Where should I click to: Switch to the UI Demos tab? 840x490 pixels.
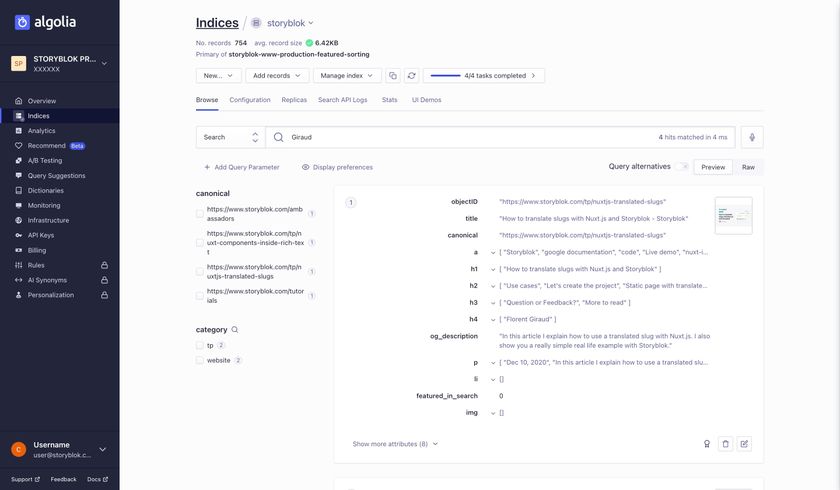pos(426,100)
